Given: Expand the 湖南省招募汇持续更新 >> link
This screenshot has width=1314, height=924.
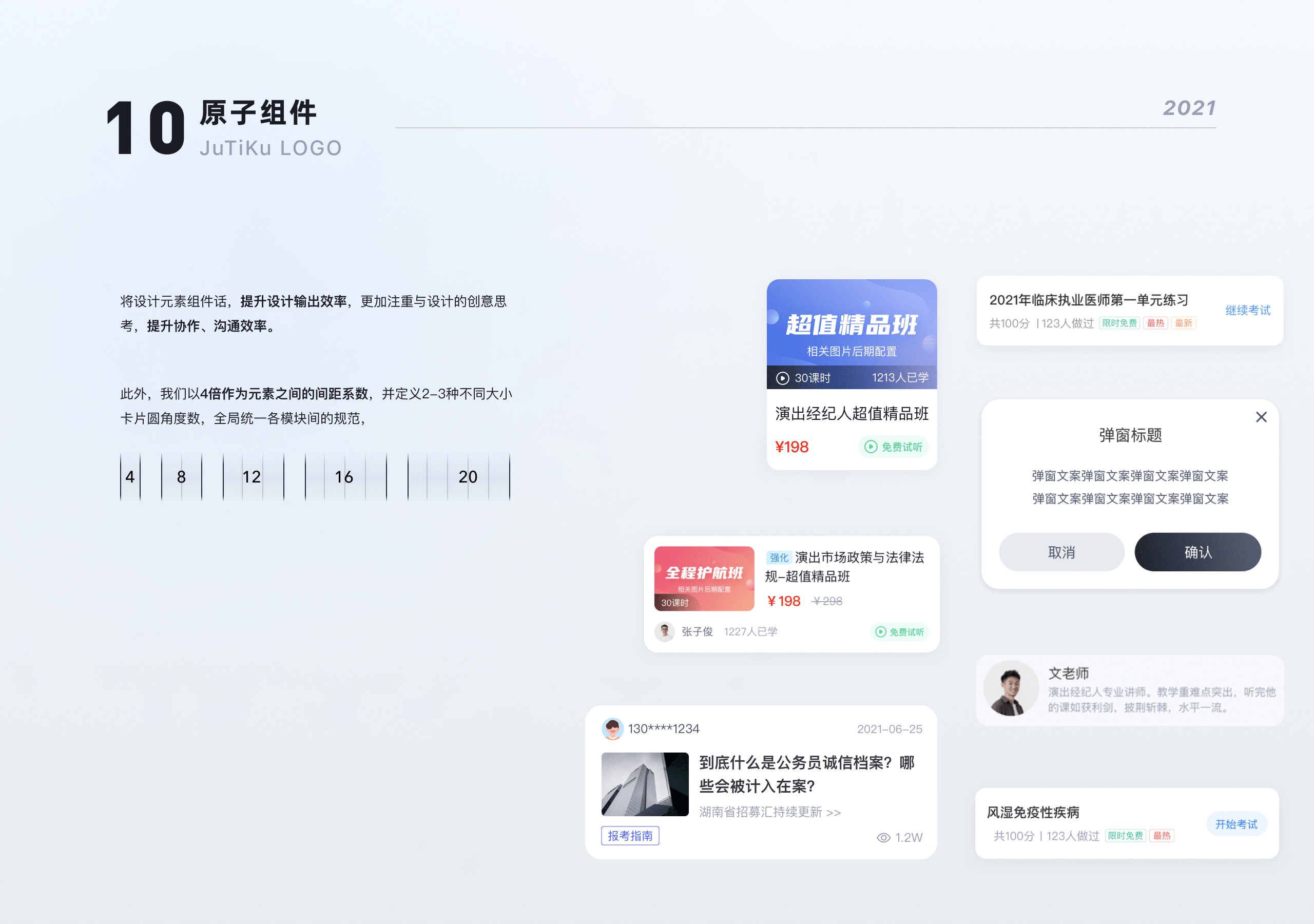Looking at the screenshot, I should pos(770,812).
